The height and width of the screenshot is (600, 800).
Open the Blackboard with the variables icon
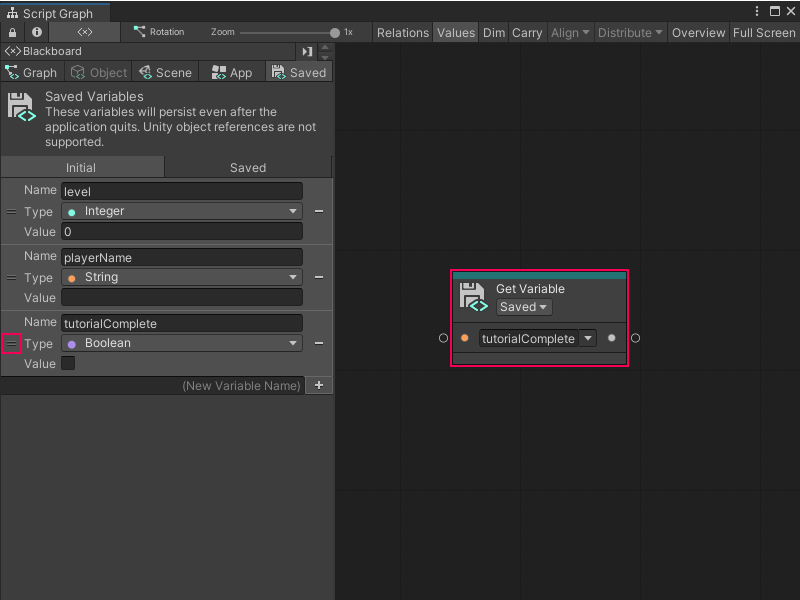click(x=14, y=51)
